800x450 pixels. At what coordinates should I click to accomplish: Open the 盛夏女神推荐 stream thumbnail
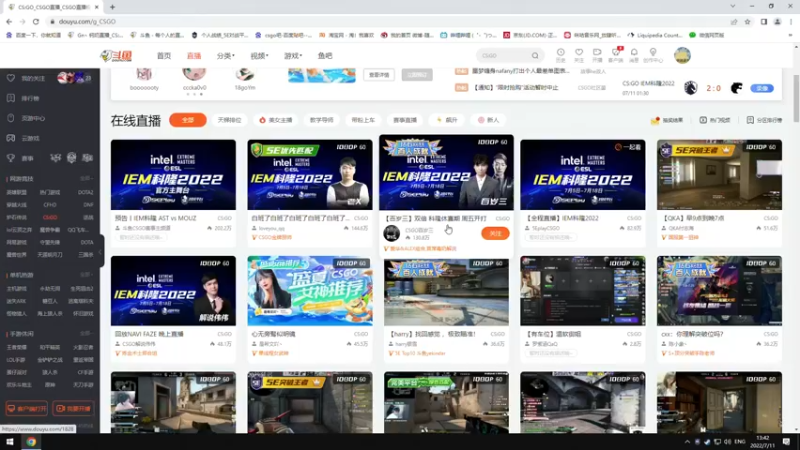310,291
